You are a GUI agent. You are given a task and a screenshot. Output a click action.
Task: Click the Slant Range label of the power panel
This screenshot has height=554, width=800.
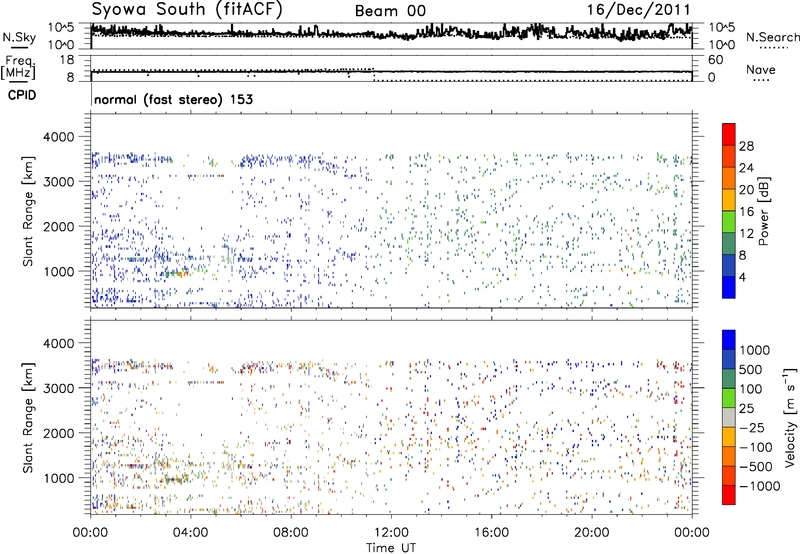(28, 211)
